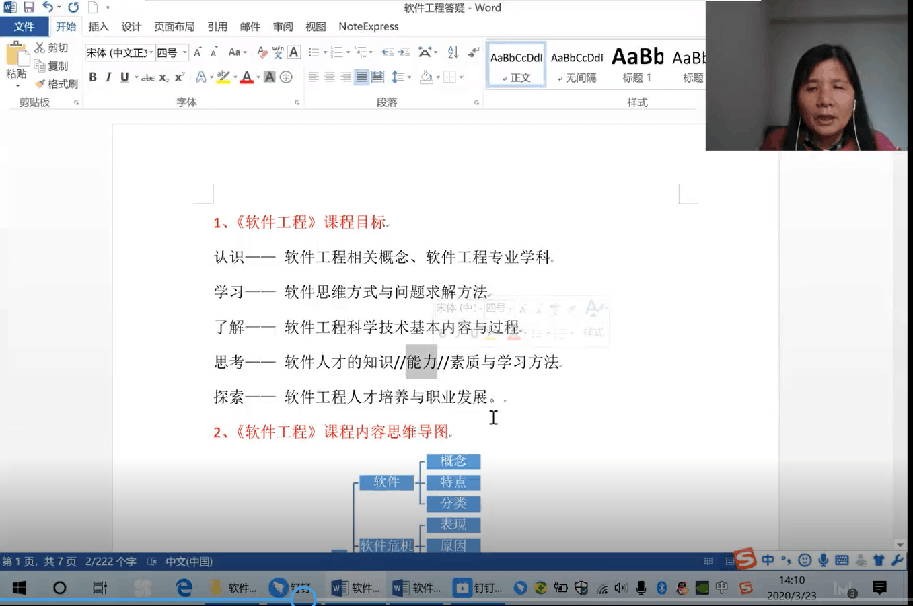Expand the font color dropdown arrow

click(258, 77)
